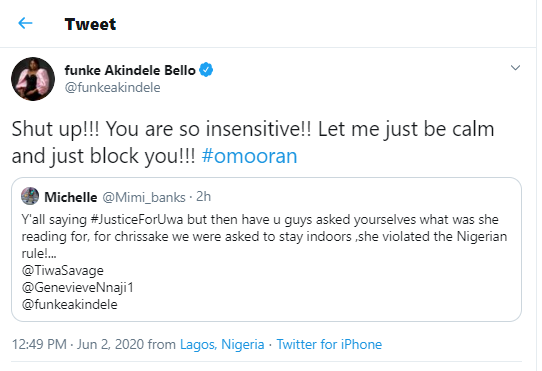Open tweet options chevron menu

pyautogui.click(x=515, y=68)
